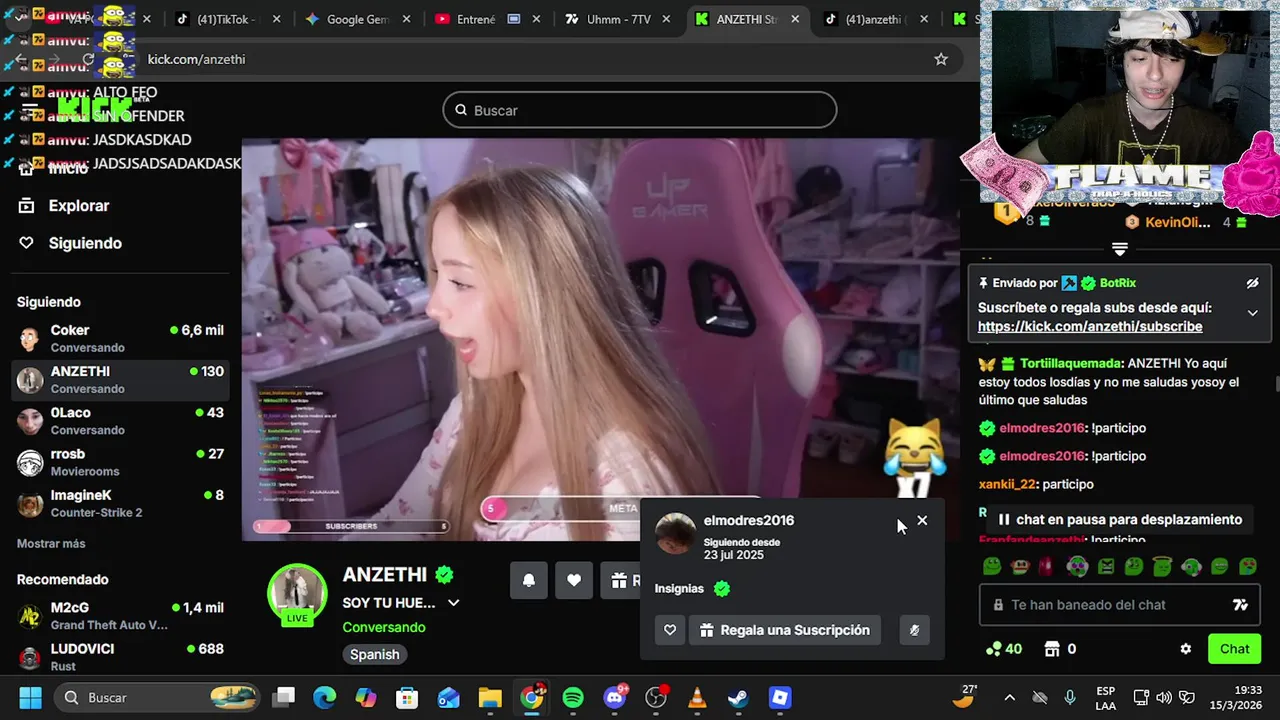
Task: Expand the pinned message chevron
Action: point(1252,313)
